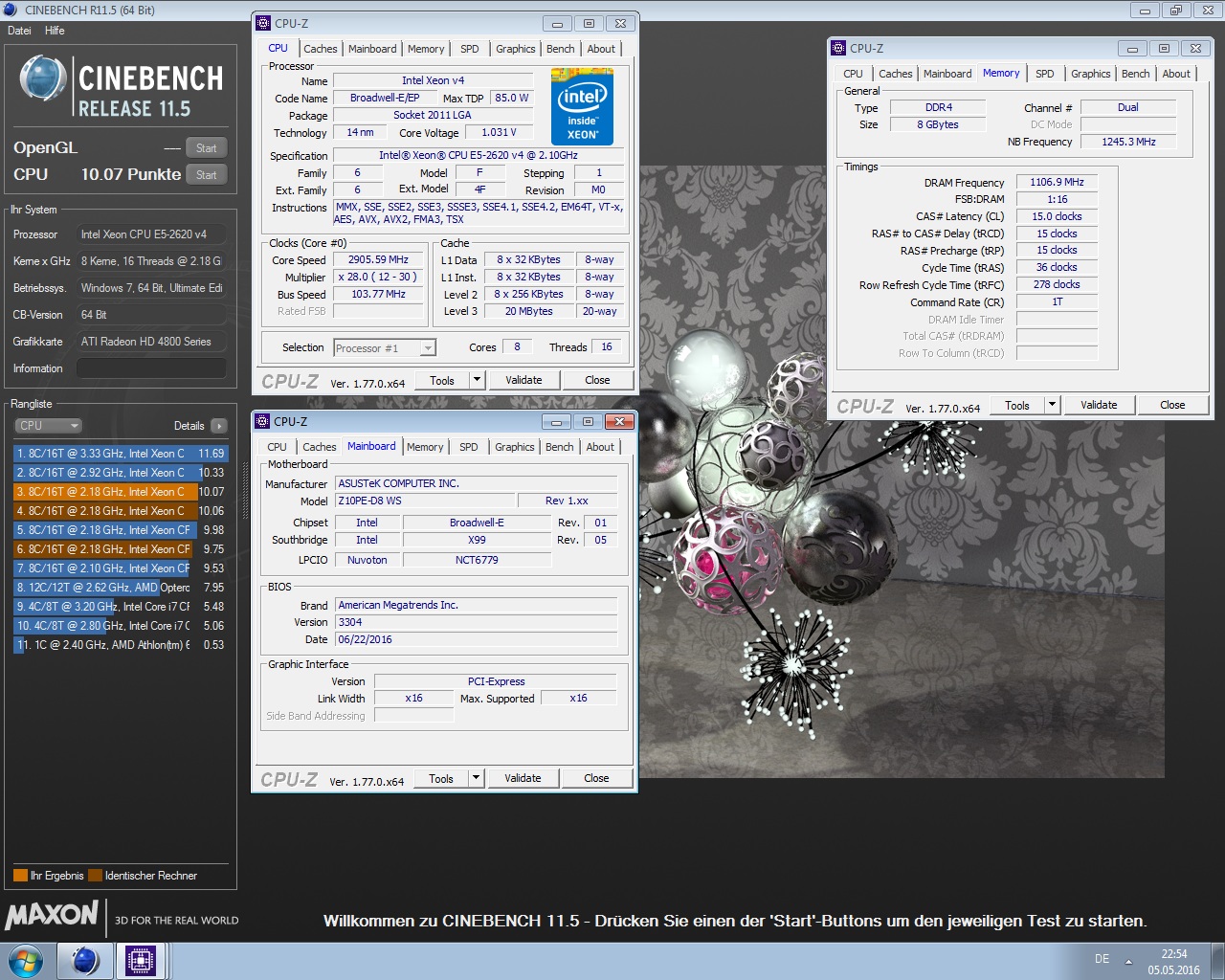Open the Cinebench taskbar icon
The height and width of the screenshot is (980, 1225).
[x=85, y=961]
